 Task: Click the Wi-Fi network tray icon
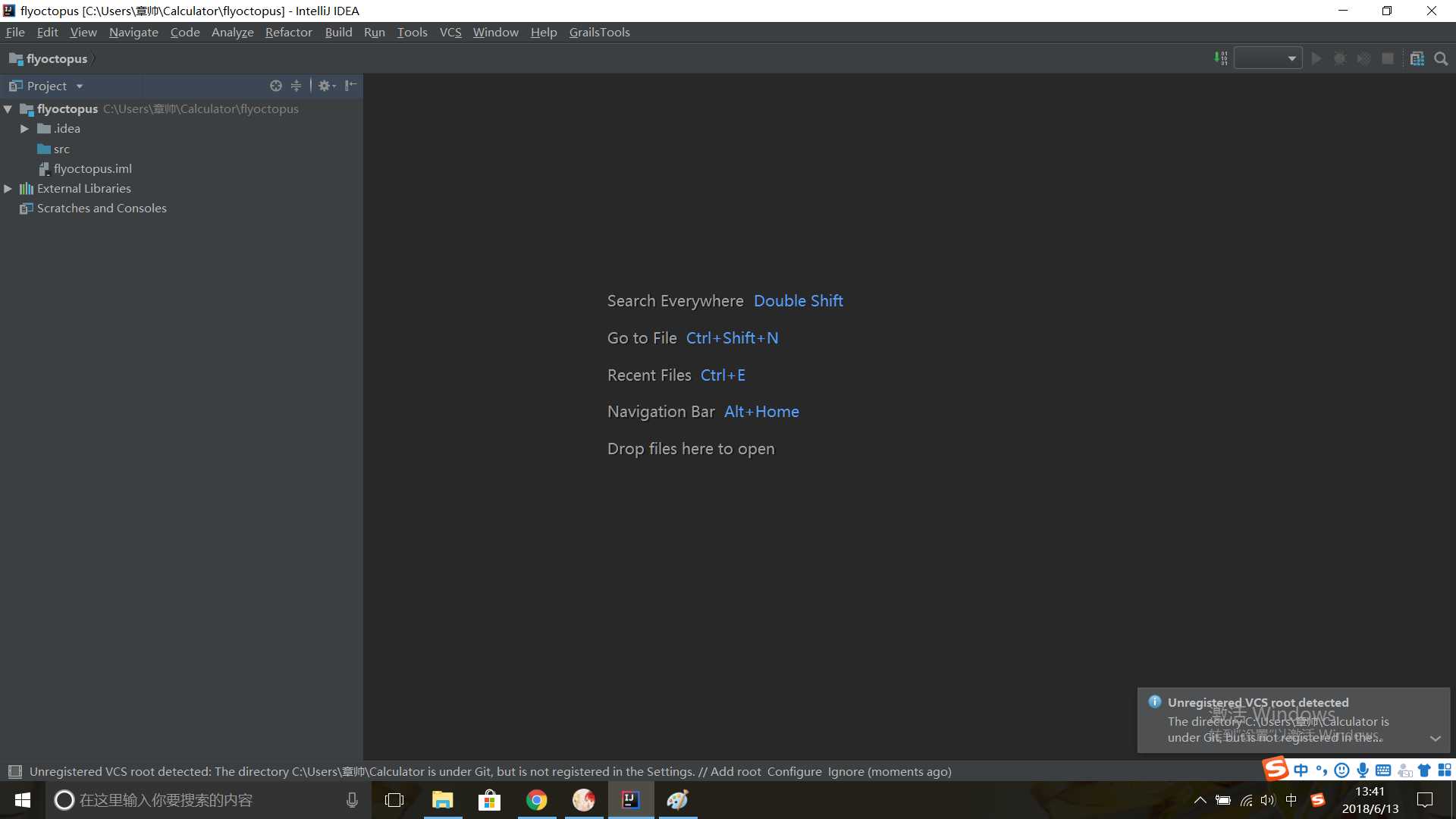[x=1246, y=800]
